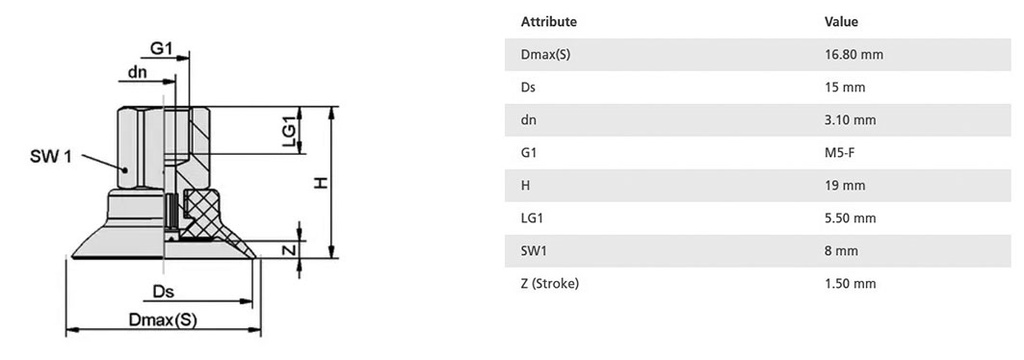This screenshot has height=360, width=1024.
Task: Click the Dmax(S) dimension label on drawing
Action: pos(163,320)
